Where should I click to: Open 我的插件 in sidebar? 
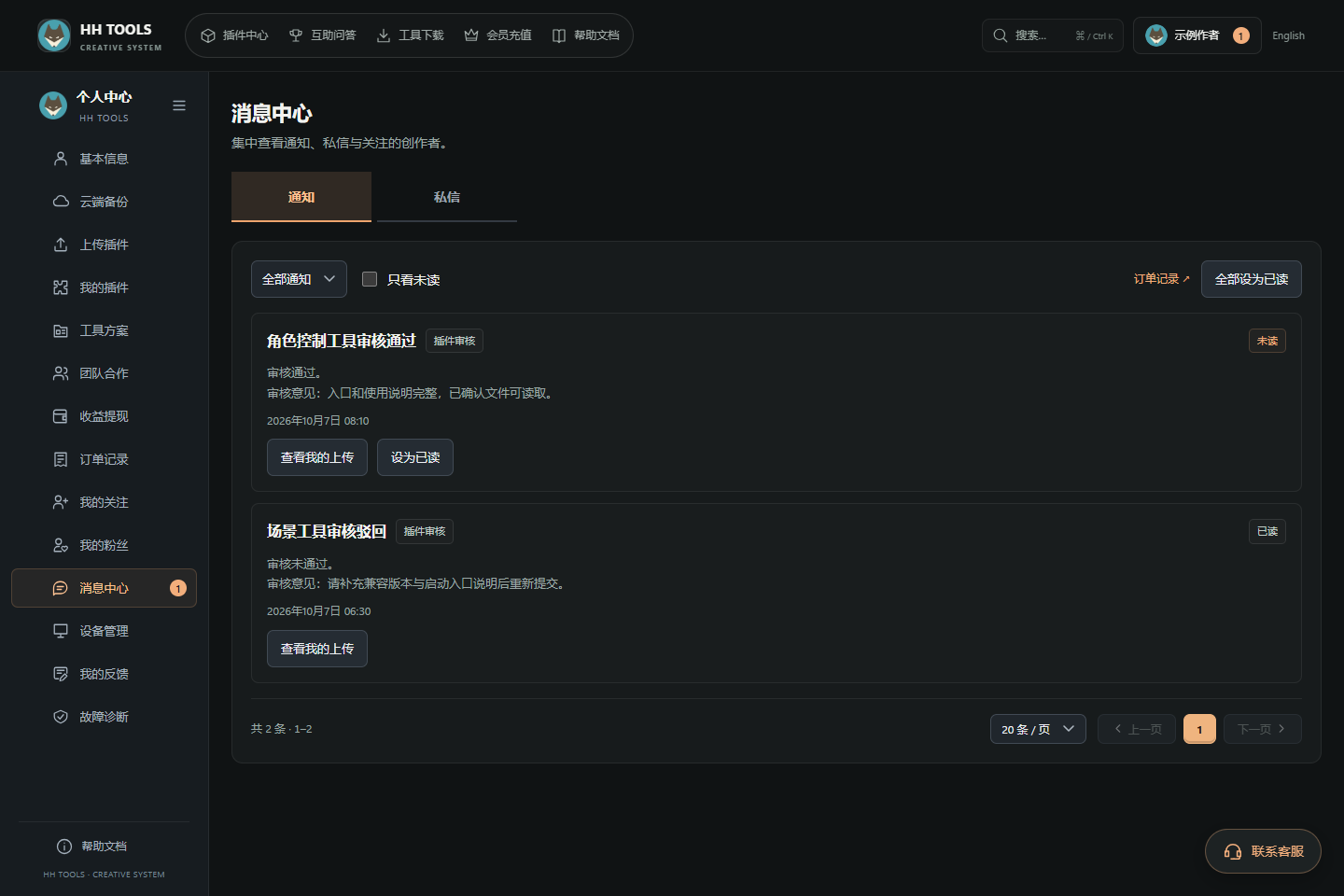[x=104, y=287]
